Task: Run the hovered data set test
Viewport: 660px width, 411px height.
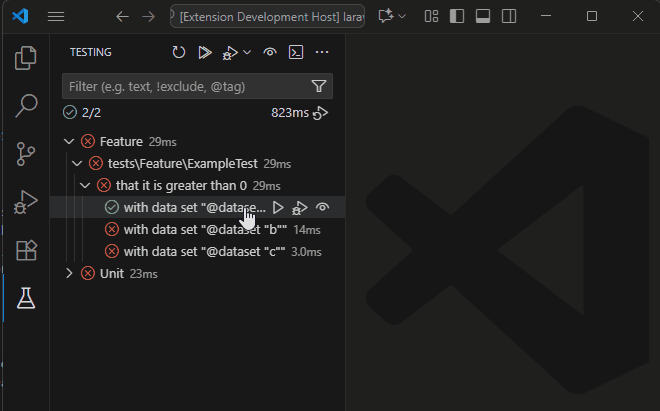Action: pos(278,207)
